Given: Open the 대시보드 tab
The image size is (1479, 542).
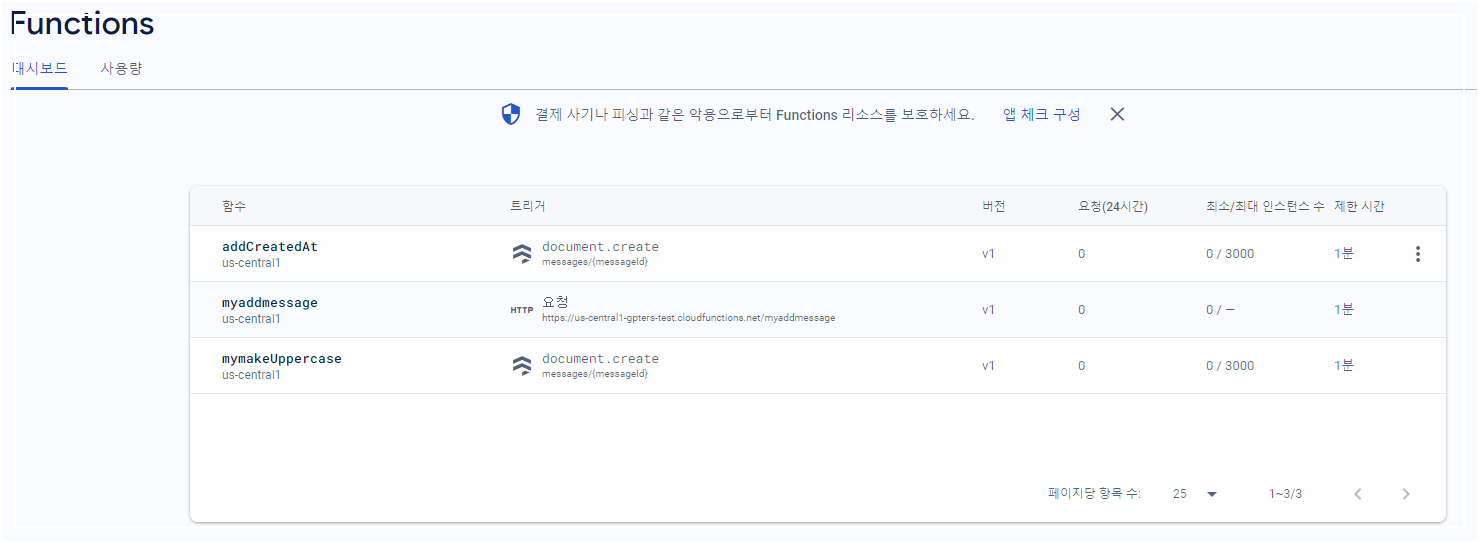Looking at the screenshot, I should [x=40, y=69].
